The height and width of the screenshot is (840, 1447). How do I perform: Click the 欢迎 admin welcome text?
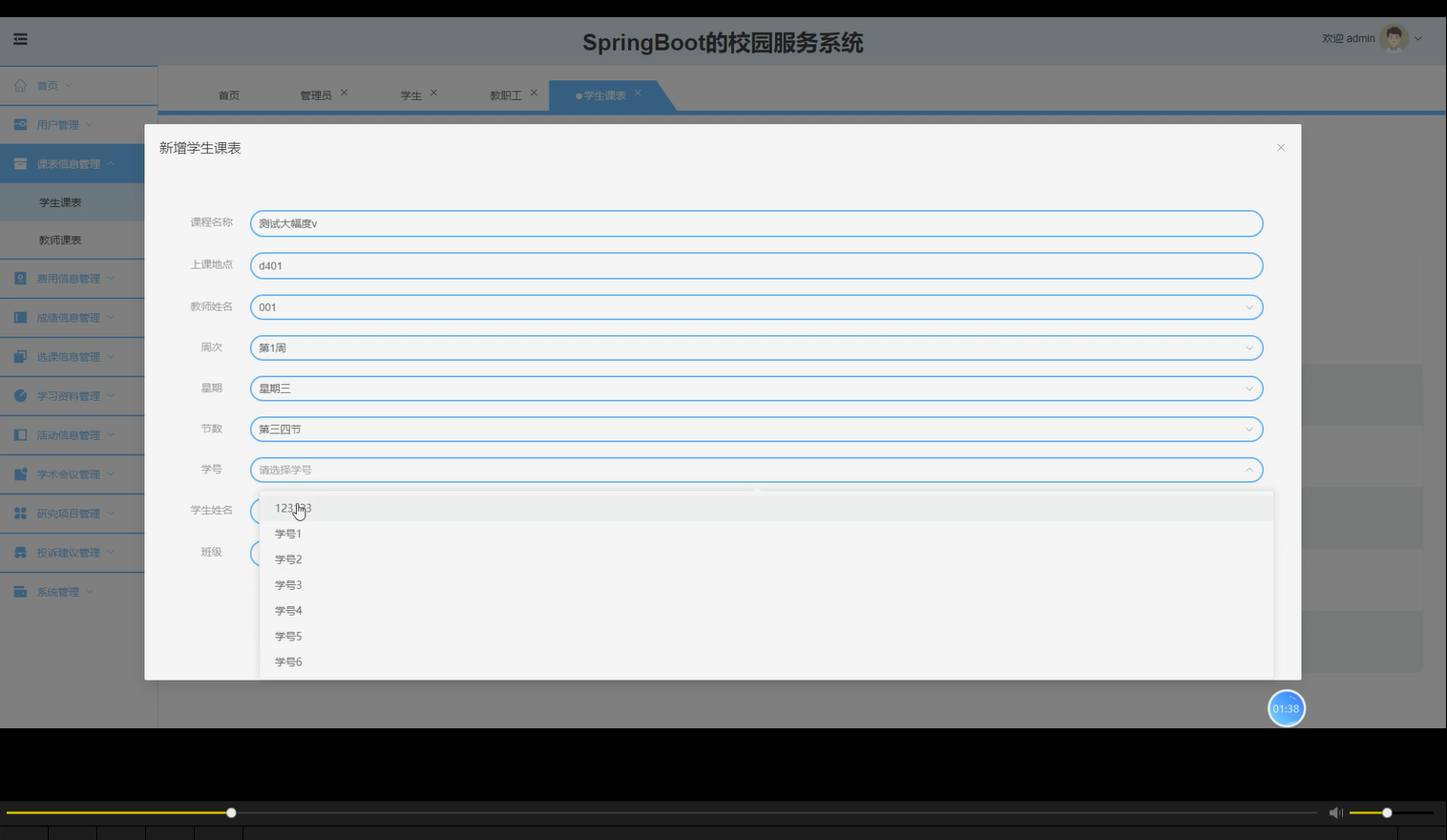1348,38
